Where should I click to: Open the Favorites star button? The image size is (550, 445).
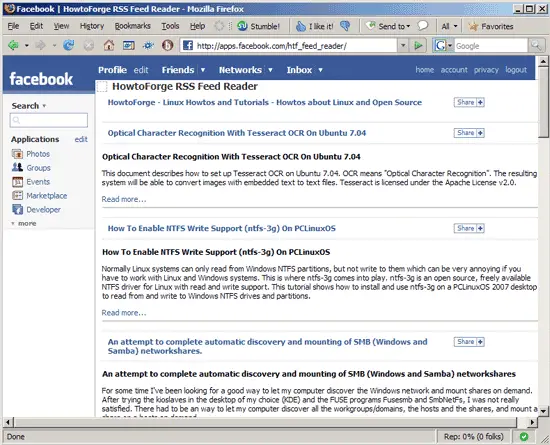[491, 26]
